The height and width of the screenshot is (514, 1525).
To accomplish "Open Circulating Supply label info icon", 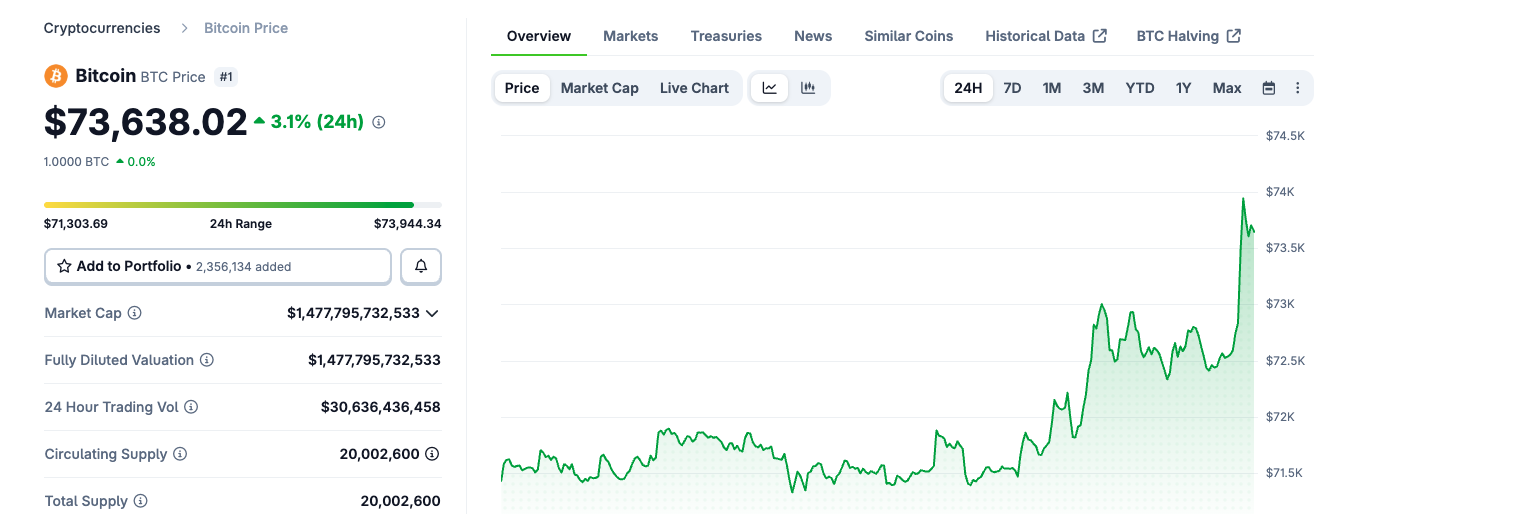I will tap(180, 454).
